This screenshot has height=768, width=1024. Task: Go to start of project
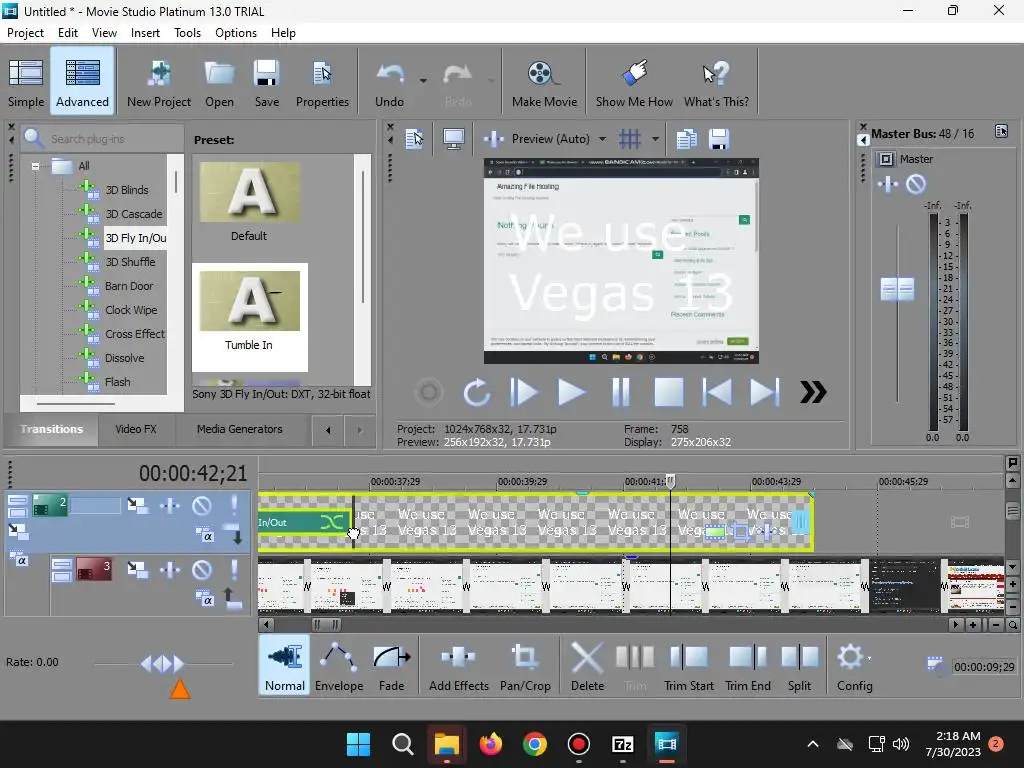coord(716,392)
